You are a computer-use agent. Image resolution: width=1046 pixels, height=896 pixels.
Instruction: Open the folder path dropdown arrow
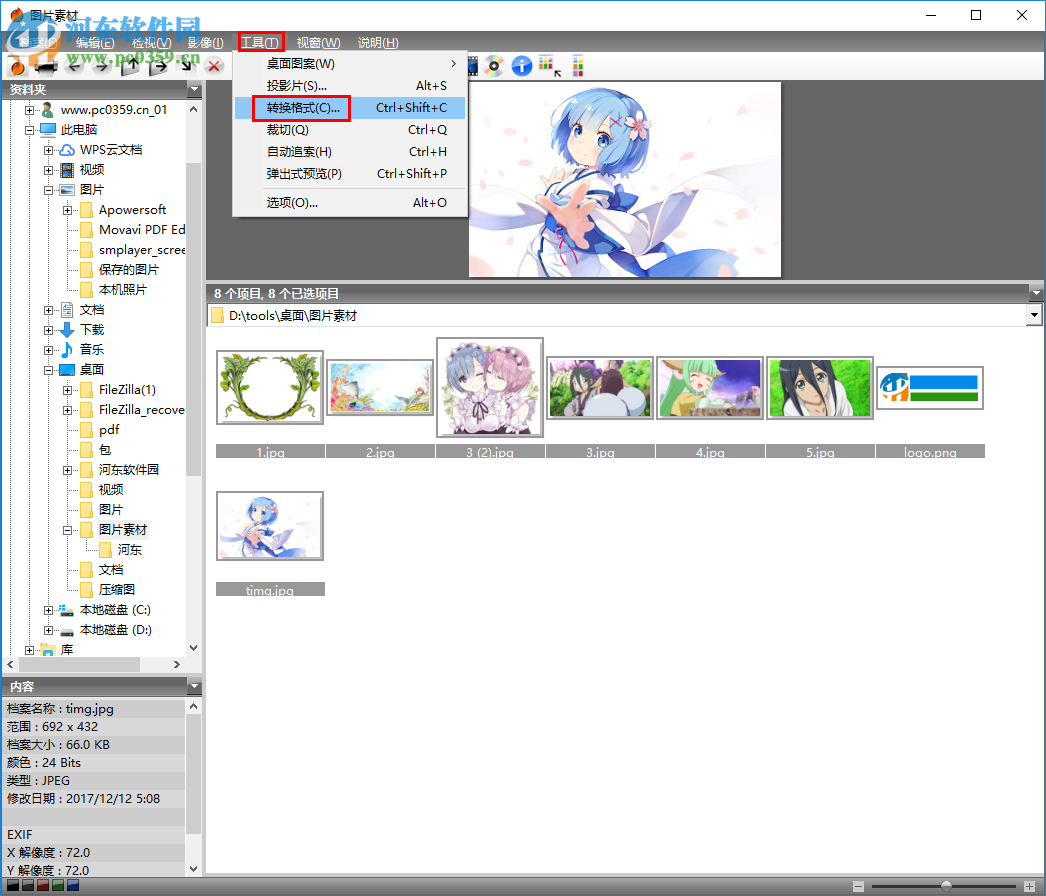click(1034, 315)
